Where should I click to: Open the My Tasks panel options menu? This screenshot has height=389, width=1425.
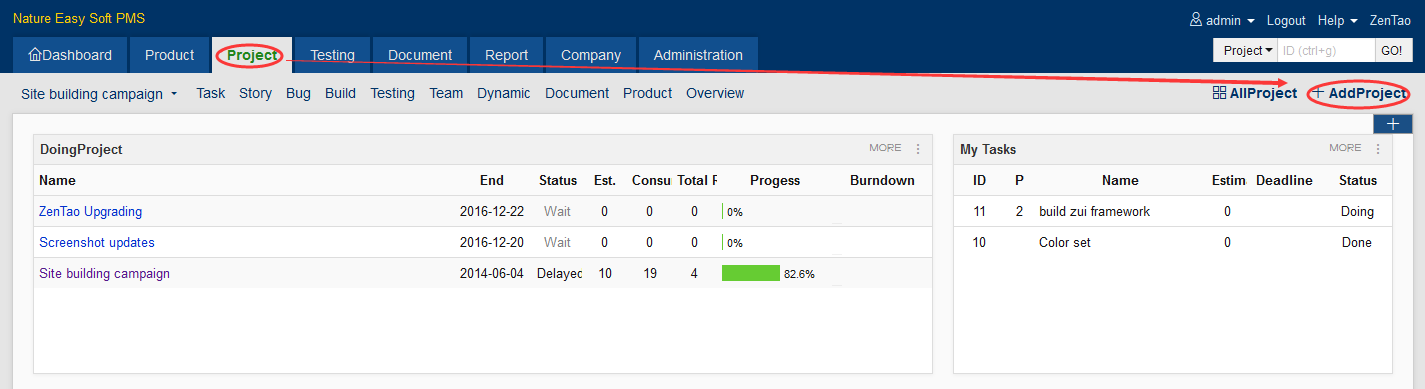click(1378, 149)
